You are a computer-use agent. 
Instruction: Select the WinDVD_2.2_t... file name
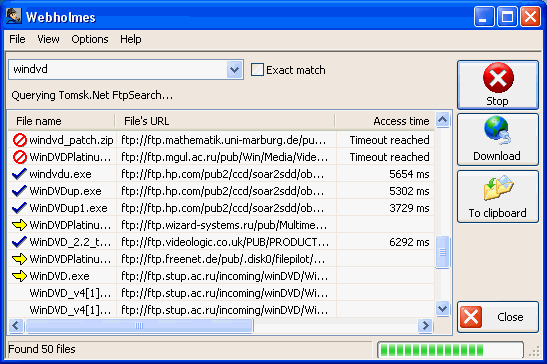point(70,242)
